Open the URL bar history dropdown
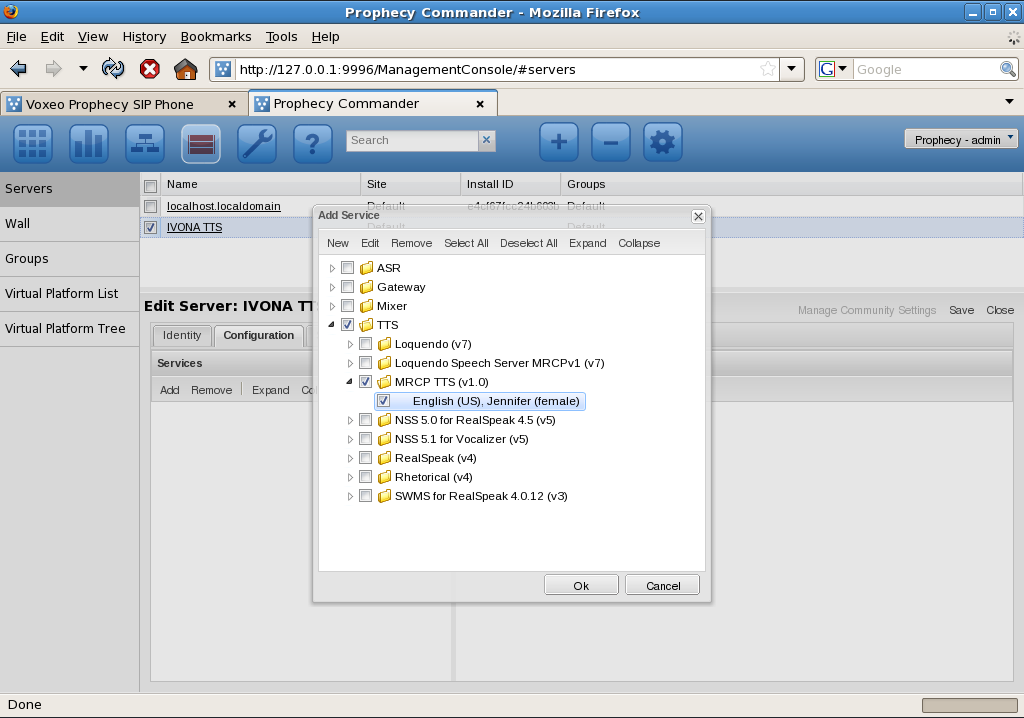1024x718 pixels. coord(792,69)
